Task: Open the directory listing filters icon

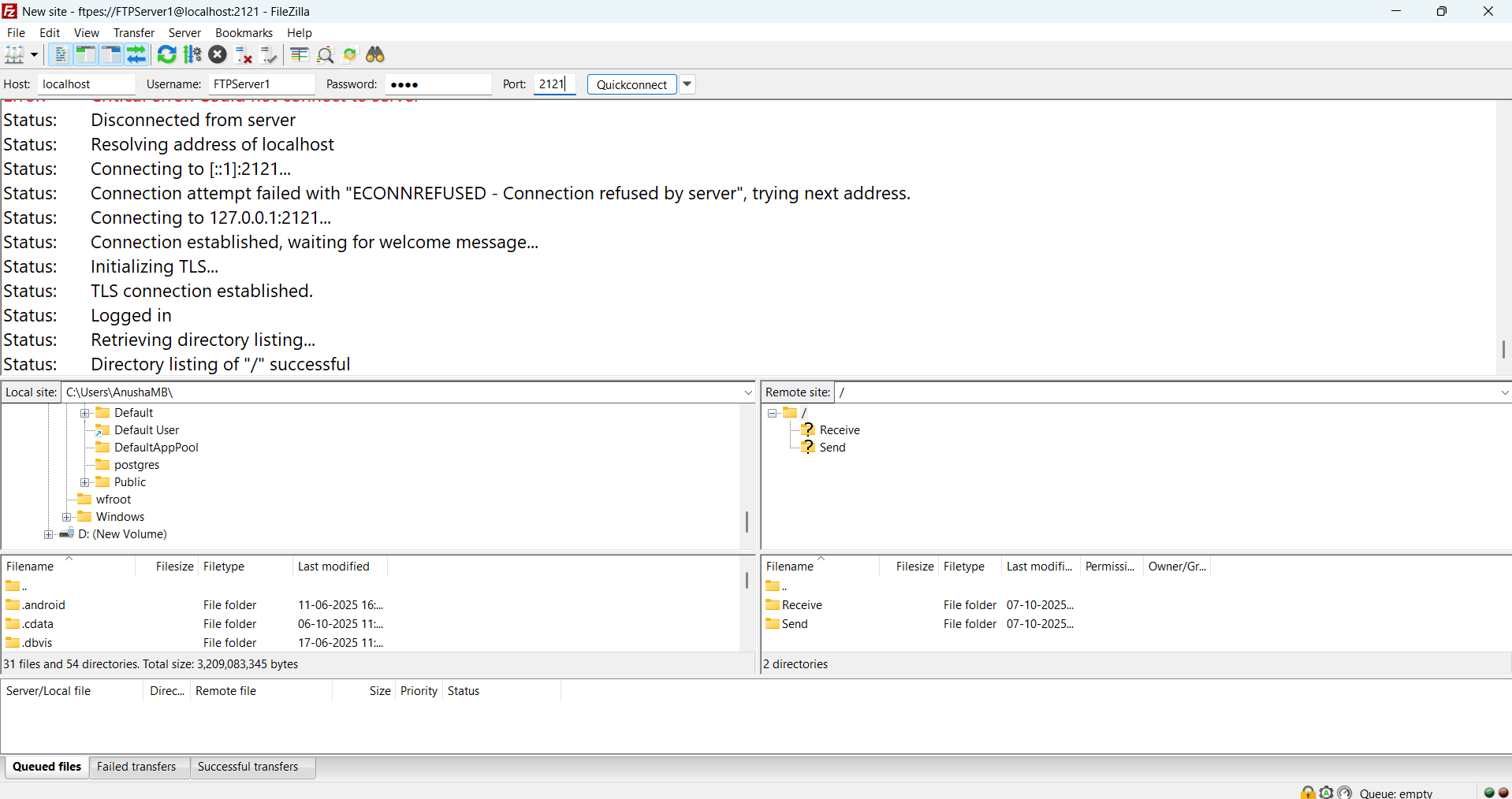Action: (299, 54)
